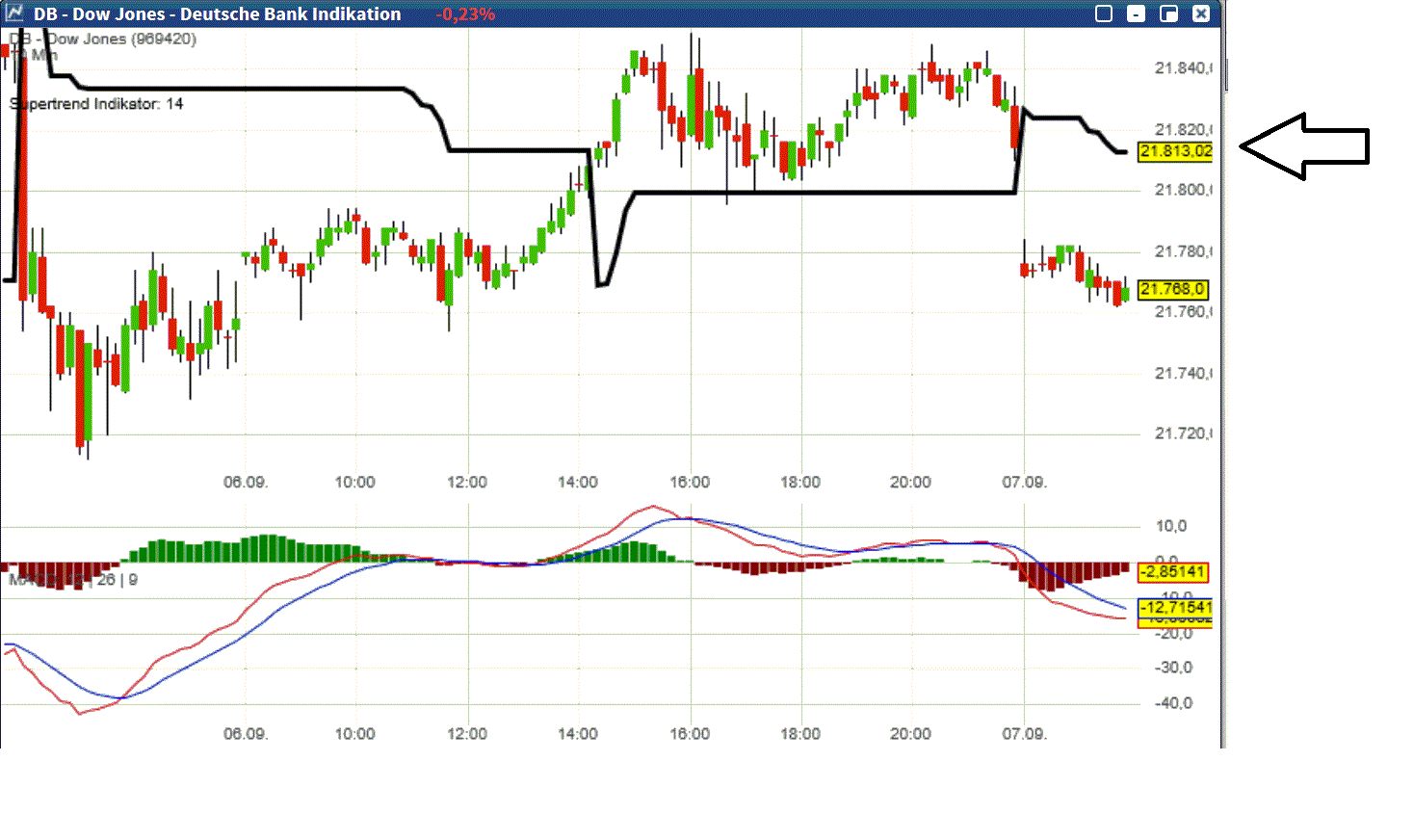This screenshot has height=840, width=1414.
Task: Click the highlighted -12,71541 MACD value
Action: [x=1176, y=608]
